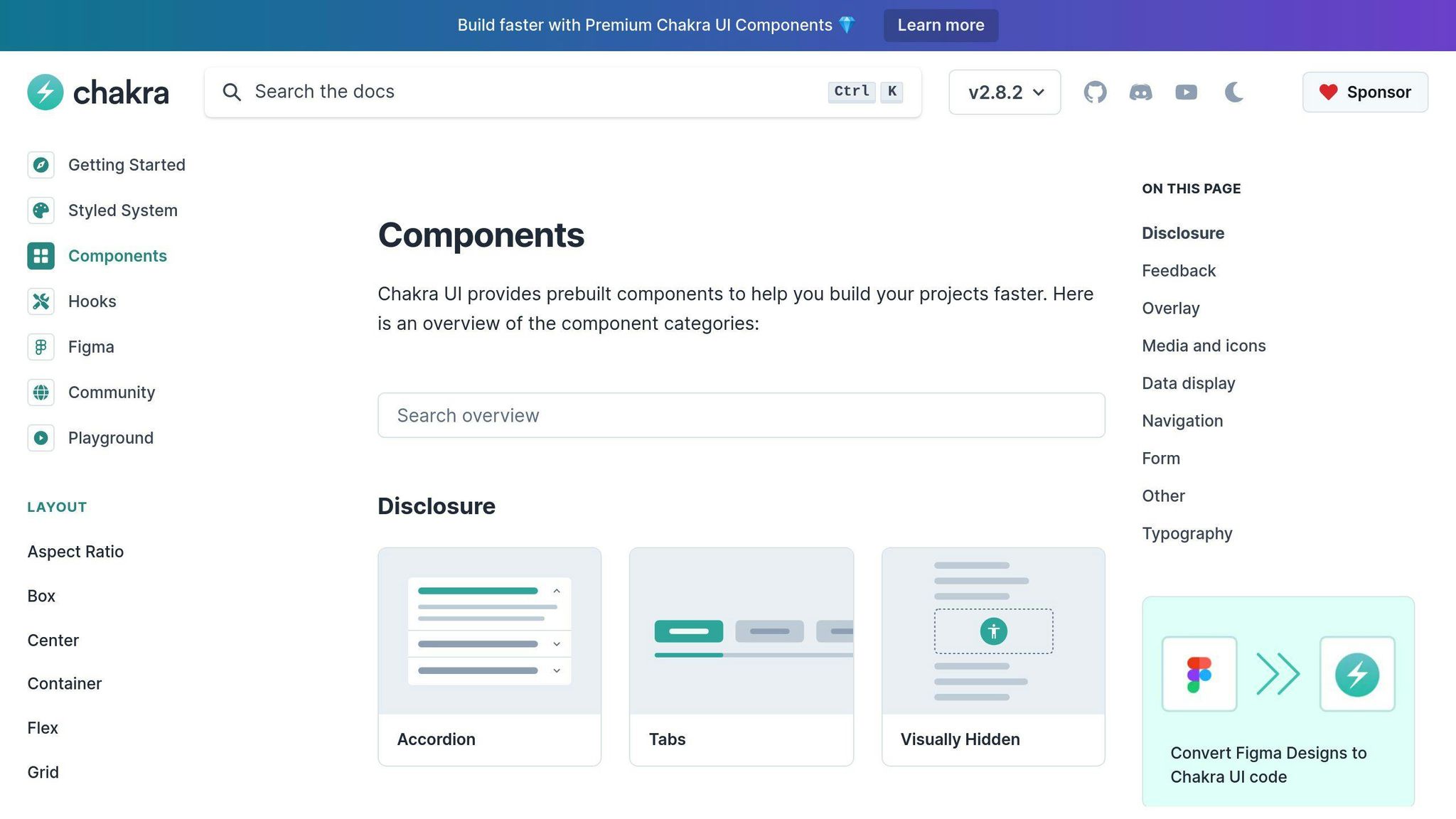This screenshot has height=819, width=1456.
Task: Click the search magnifier icon
Action: point(232,92)
